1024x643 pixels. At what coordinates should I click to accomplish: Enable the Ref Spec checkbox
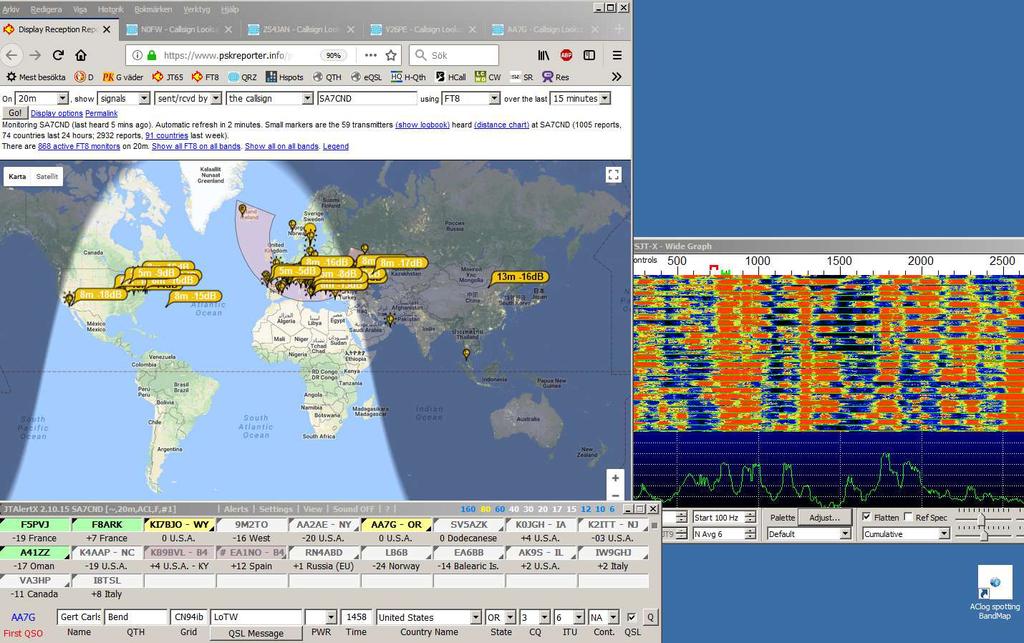coord(908,516)
